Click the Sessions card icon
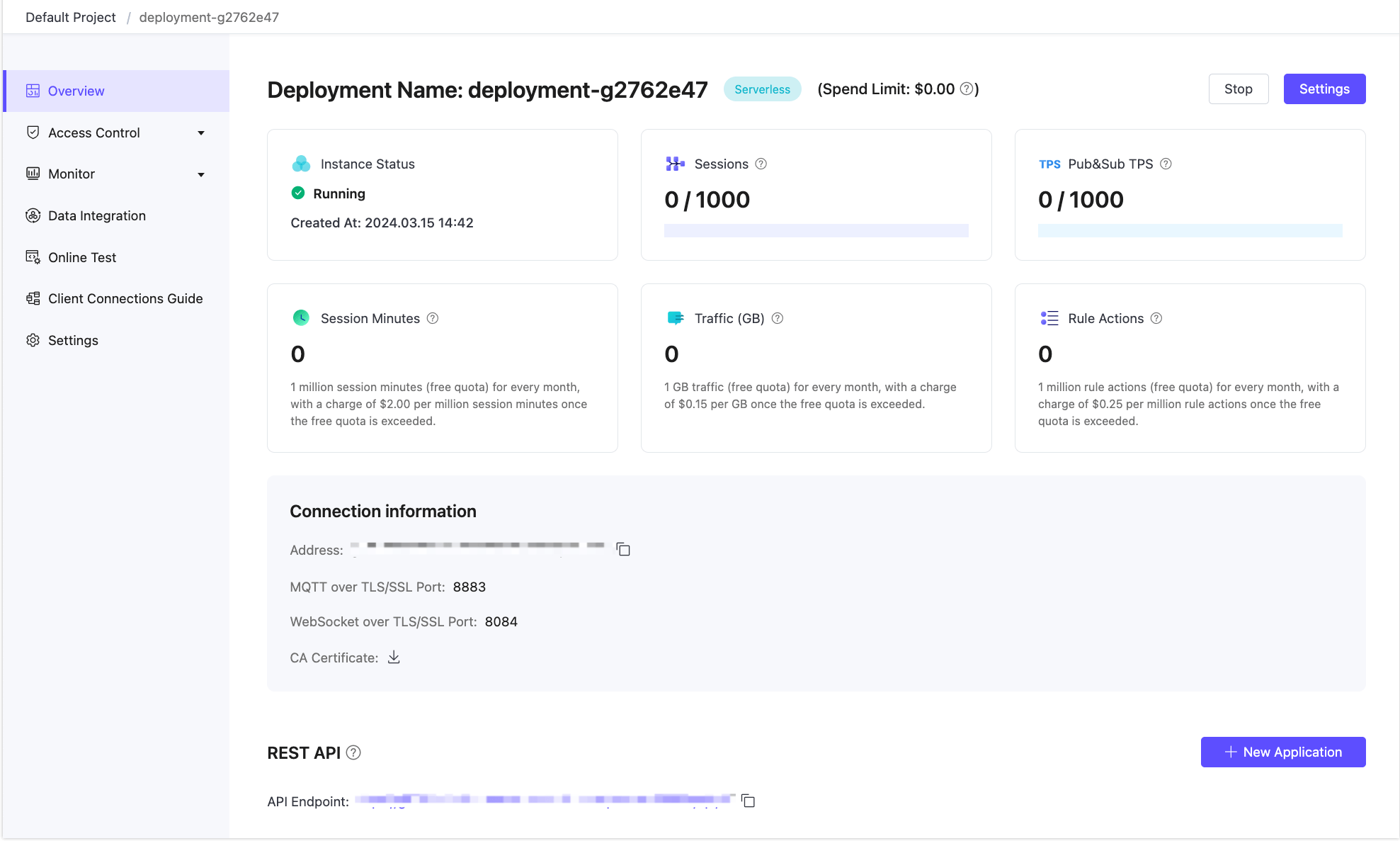 [675, 164]
